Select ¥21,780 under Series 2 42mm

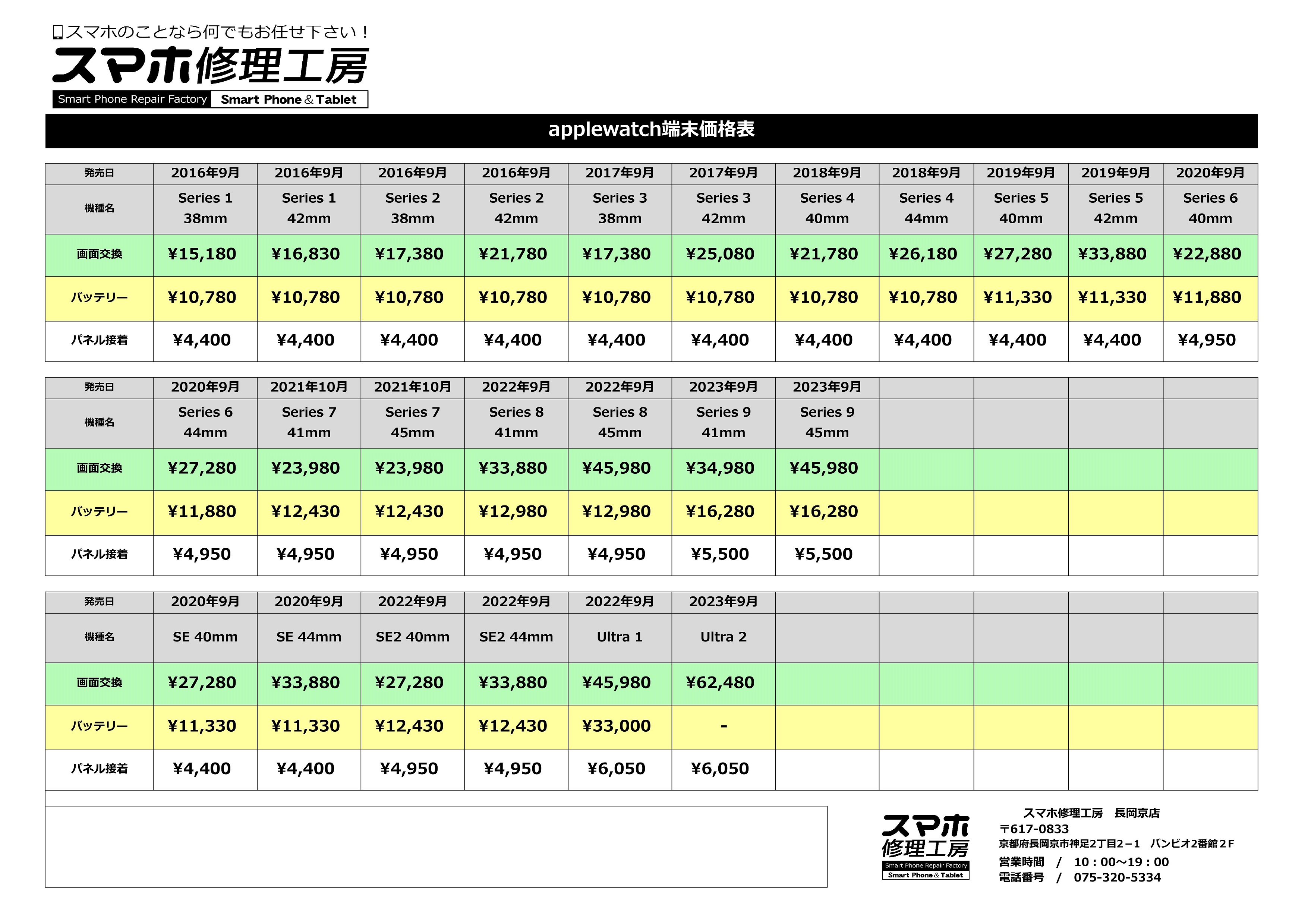(x=513, y=254)
